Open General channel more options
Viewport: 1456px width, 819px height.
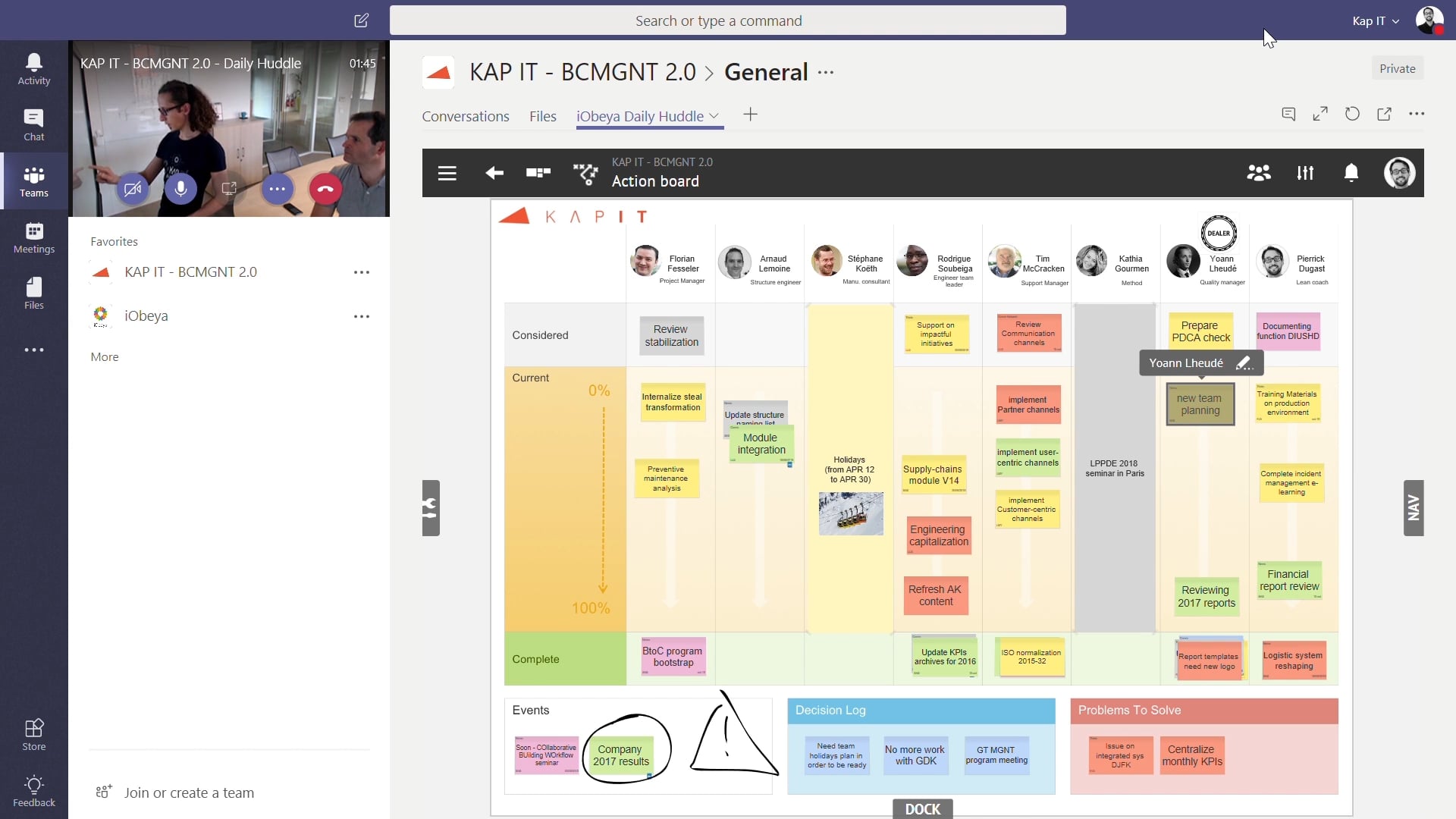point(826,73)
